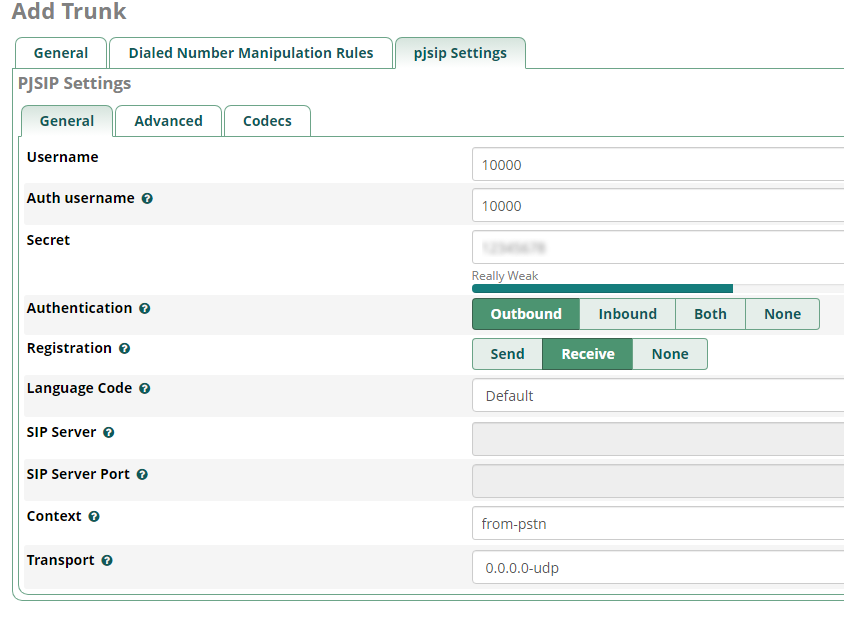This screenshot has width=844, height=621.
Task: Select General sub-tab under PJSIP Settings
Action: (x=67, y=121)
